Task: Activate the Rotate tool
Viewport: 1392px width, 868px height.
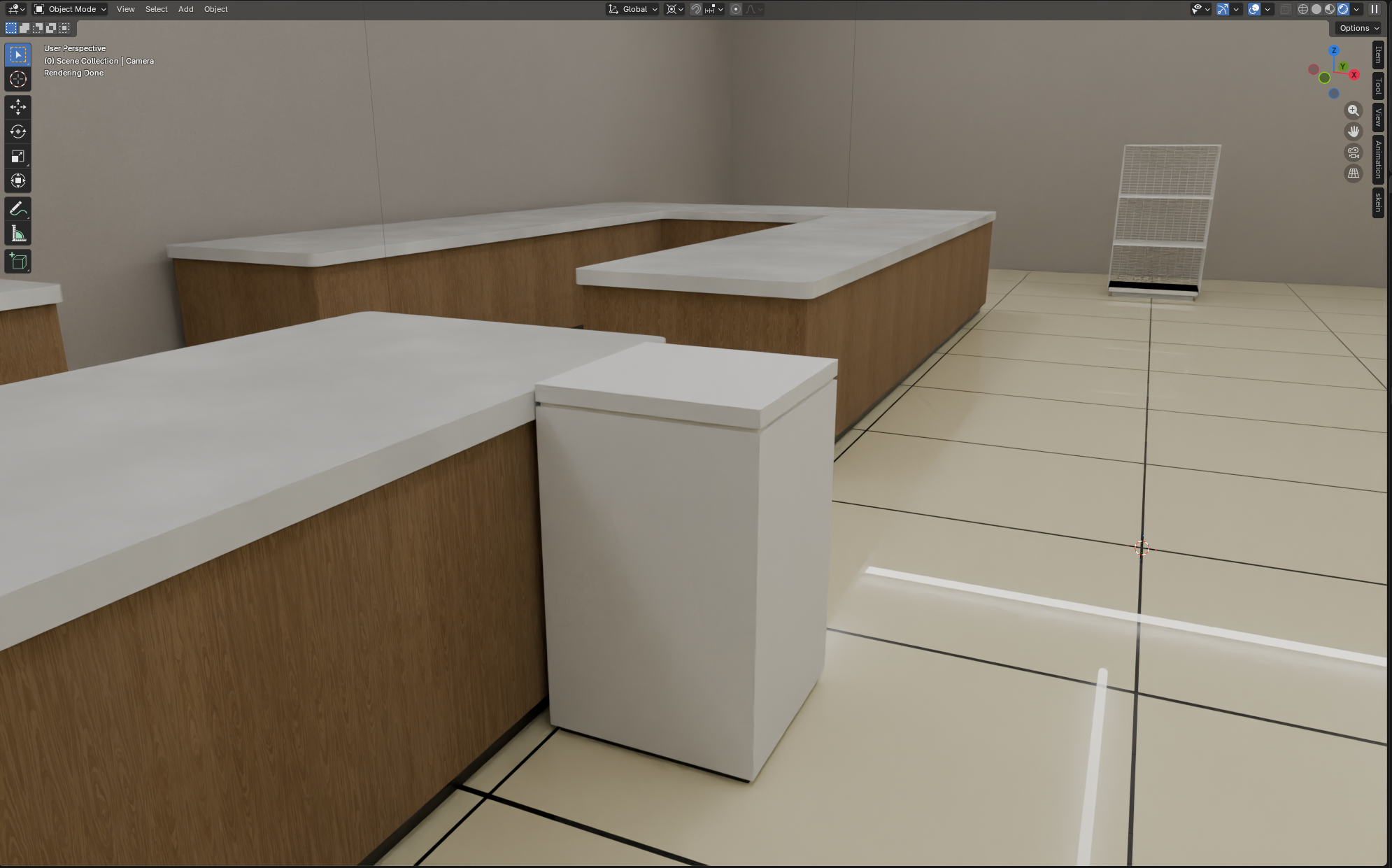Action: click(18, 131)
